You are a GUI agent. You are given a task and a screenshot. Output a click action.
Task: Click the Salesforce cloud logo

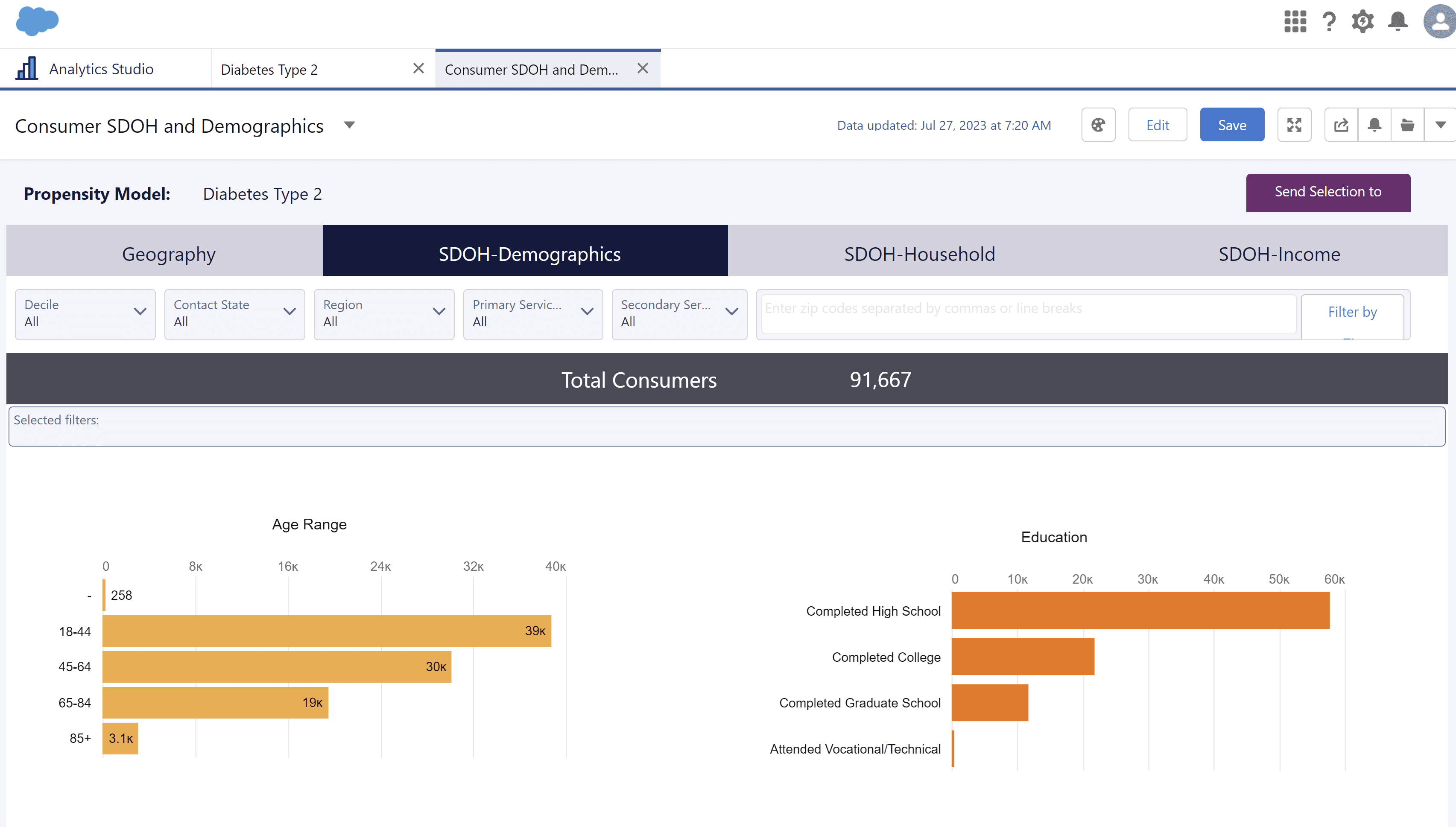pos(37,22)
